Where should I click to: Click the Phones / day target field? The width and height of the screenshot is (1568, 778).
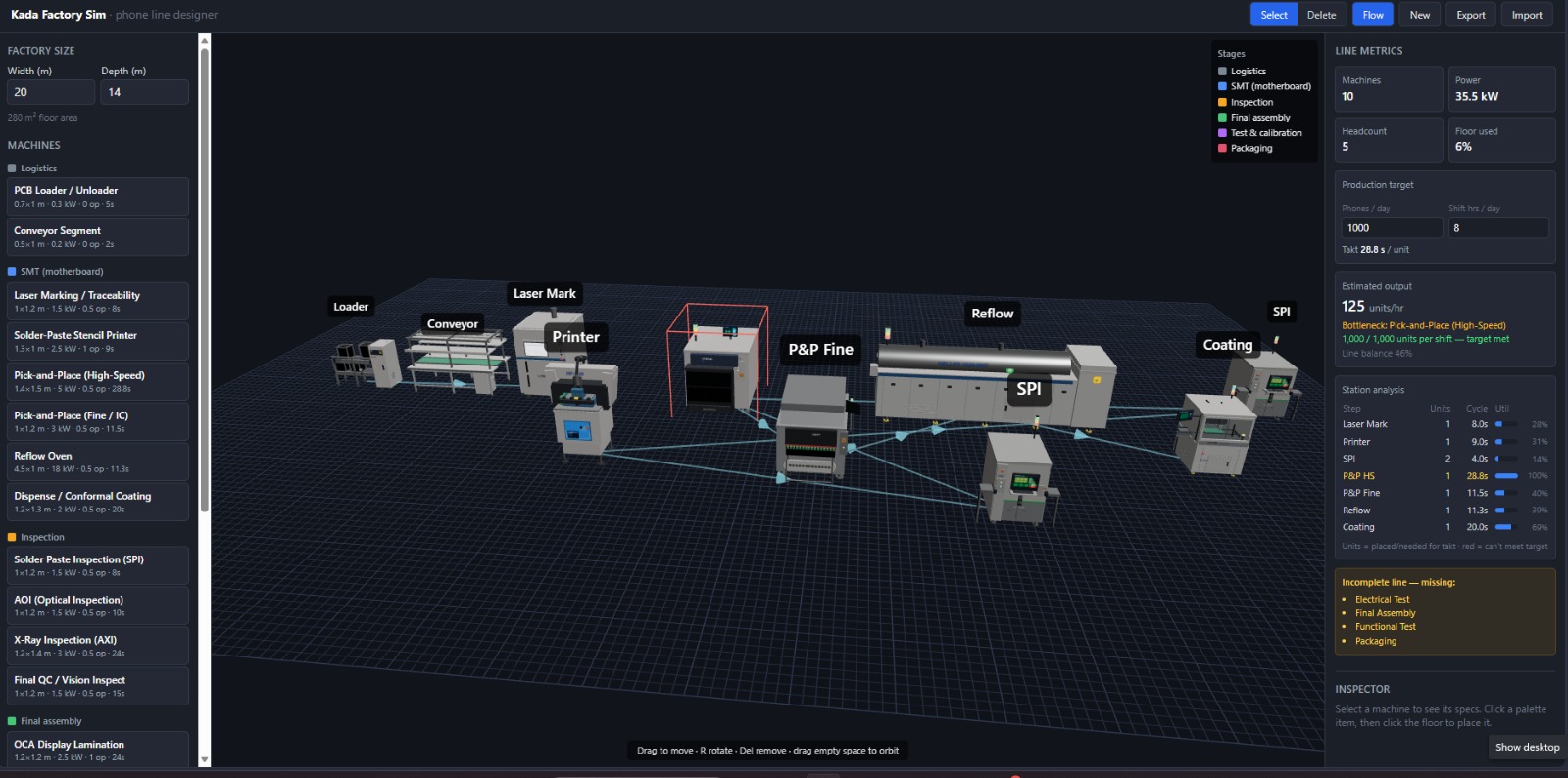coord(1392,228)
